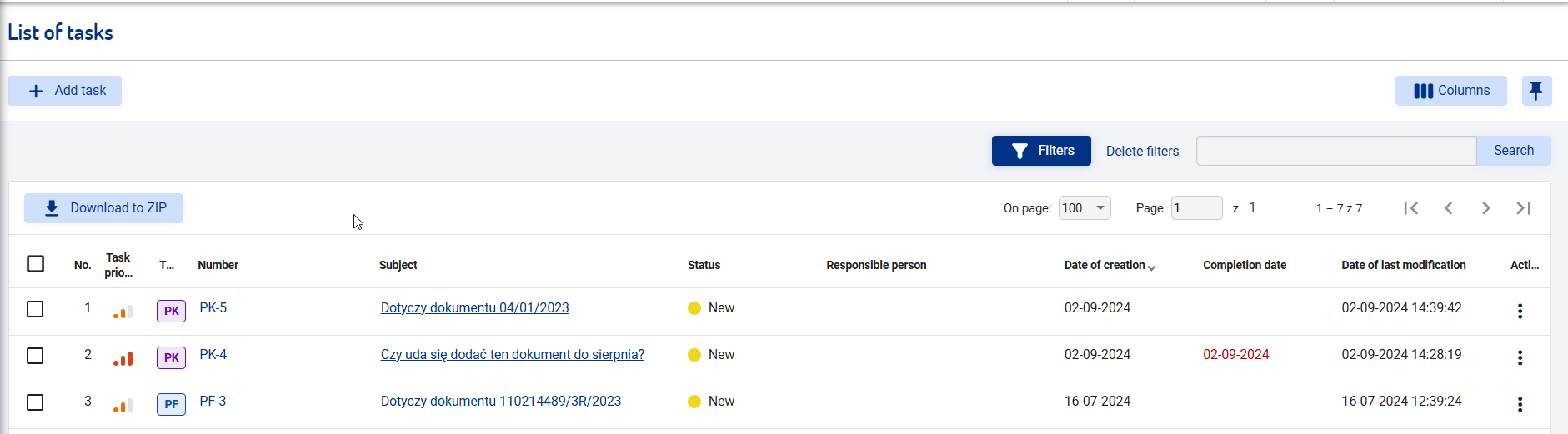Select checkbox for row PF-3
This screenshot has width=1568, height=434.
35,402
